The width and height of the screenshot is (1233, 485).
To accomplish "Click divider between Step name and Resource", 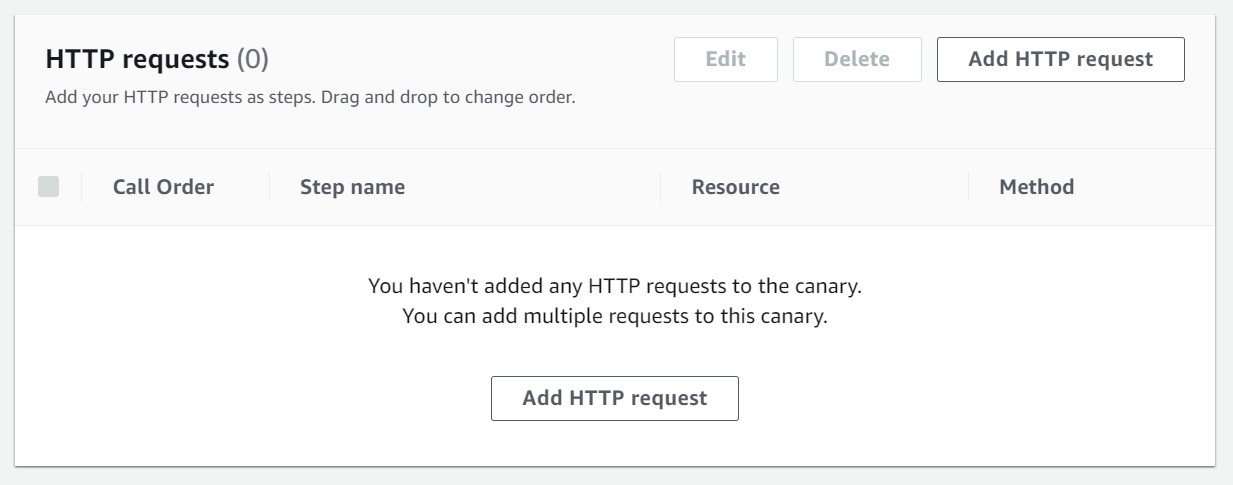I will 661,187.
